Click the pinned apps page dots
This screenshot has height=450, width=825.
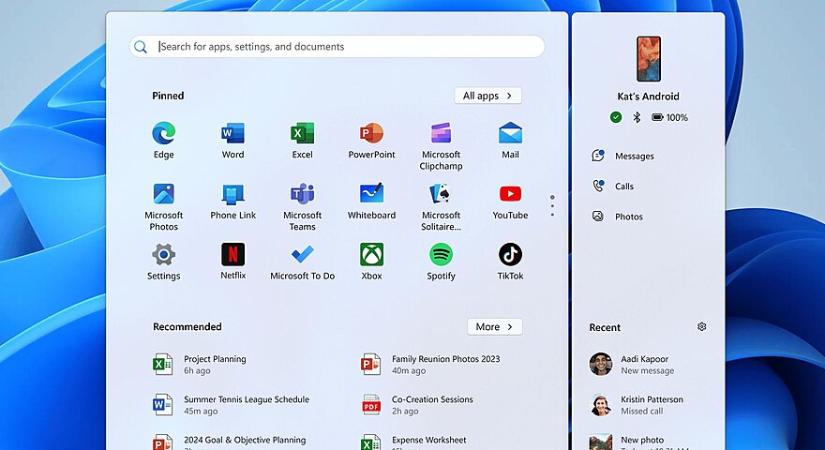[552, 206]
